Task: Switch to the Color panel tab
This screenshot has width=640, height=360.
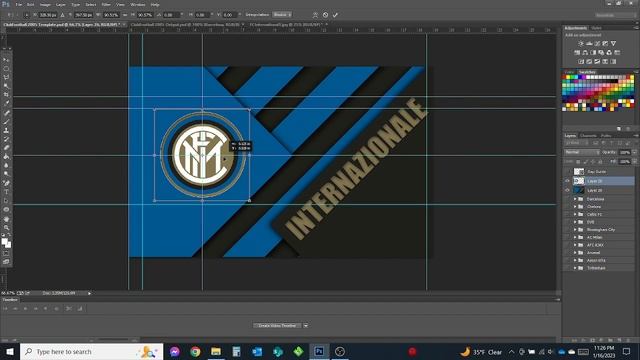Action: click(x=569, y=72)
